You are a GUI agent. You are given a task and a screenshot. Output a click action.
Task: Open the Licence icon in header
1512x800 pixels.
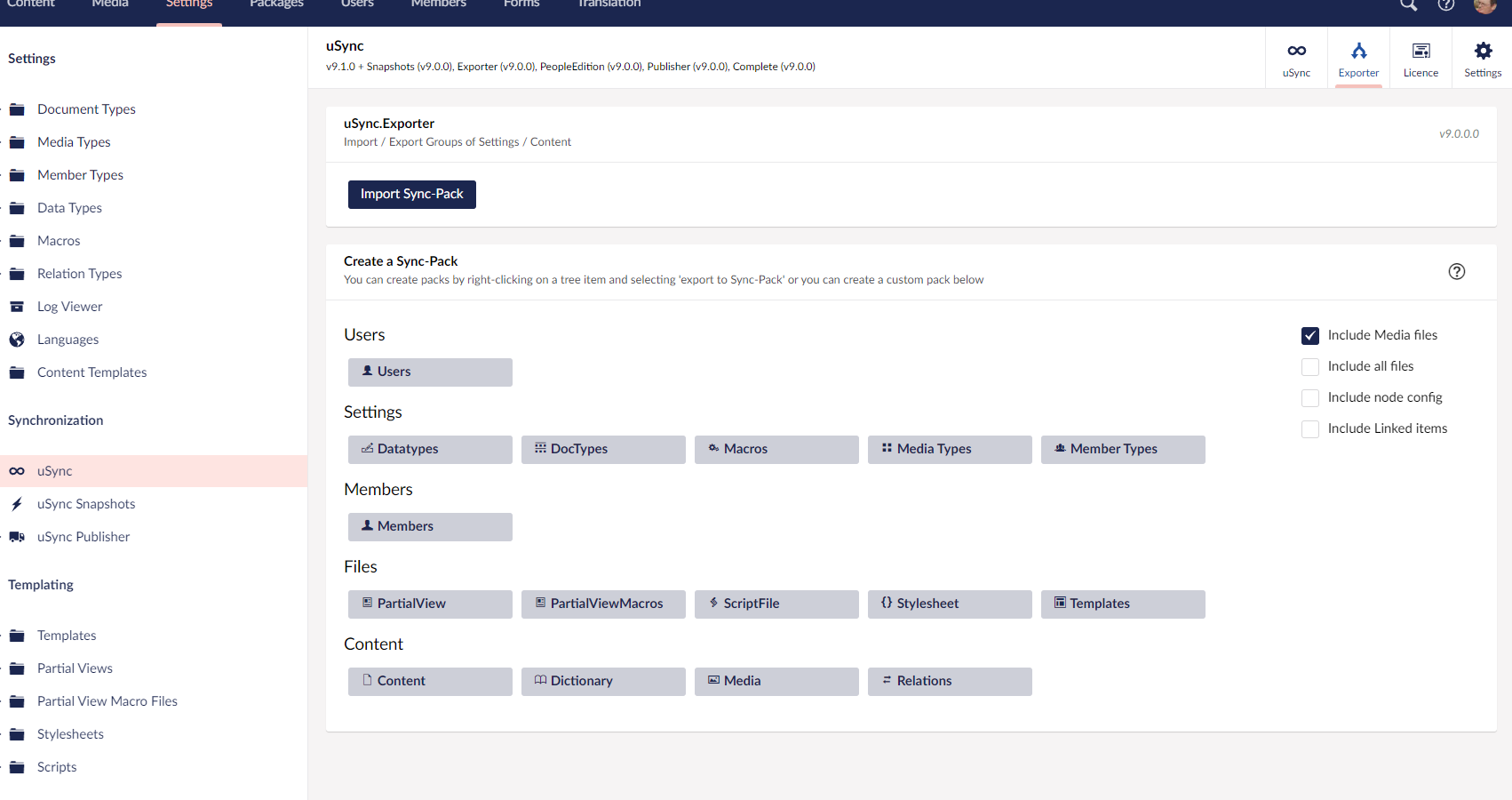click(x=1420, y=59)
